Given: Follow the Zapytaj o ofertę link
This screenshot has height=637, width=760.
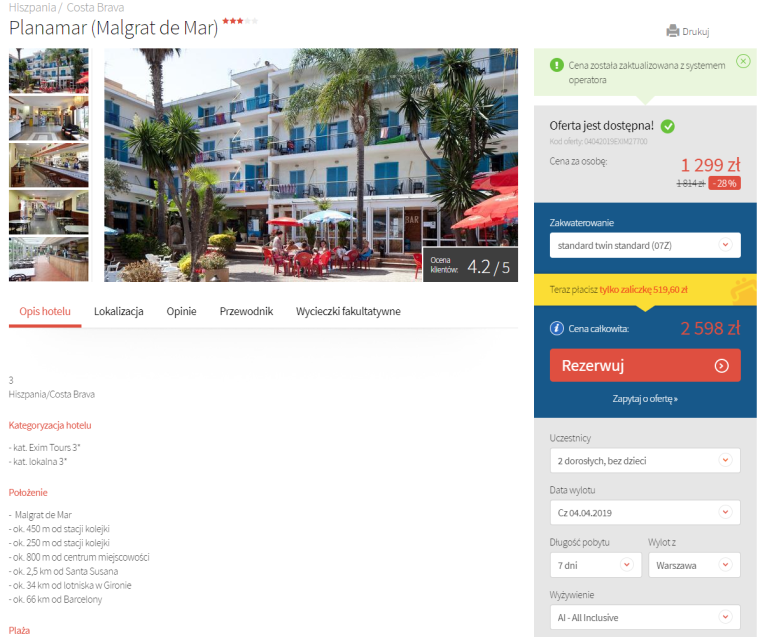Looking at the screenshot, I should [645, 398].
